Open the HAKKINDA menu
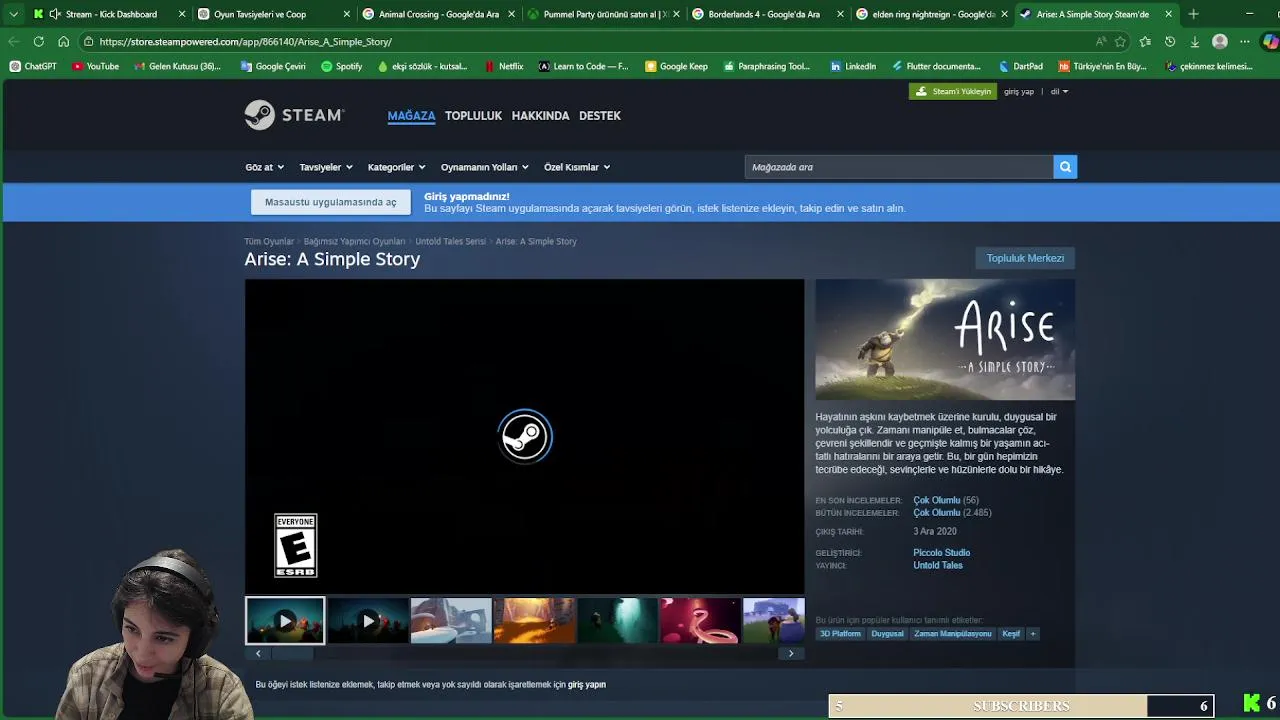 540,115
